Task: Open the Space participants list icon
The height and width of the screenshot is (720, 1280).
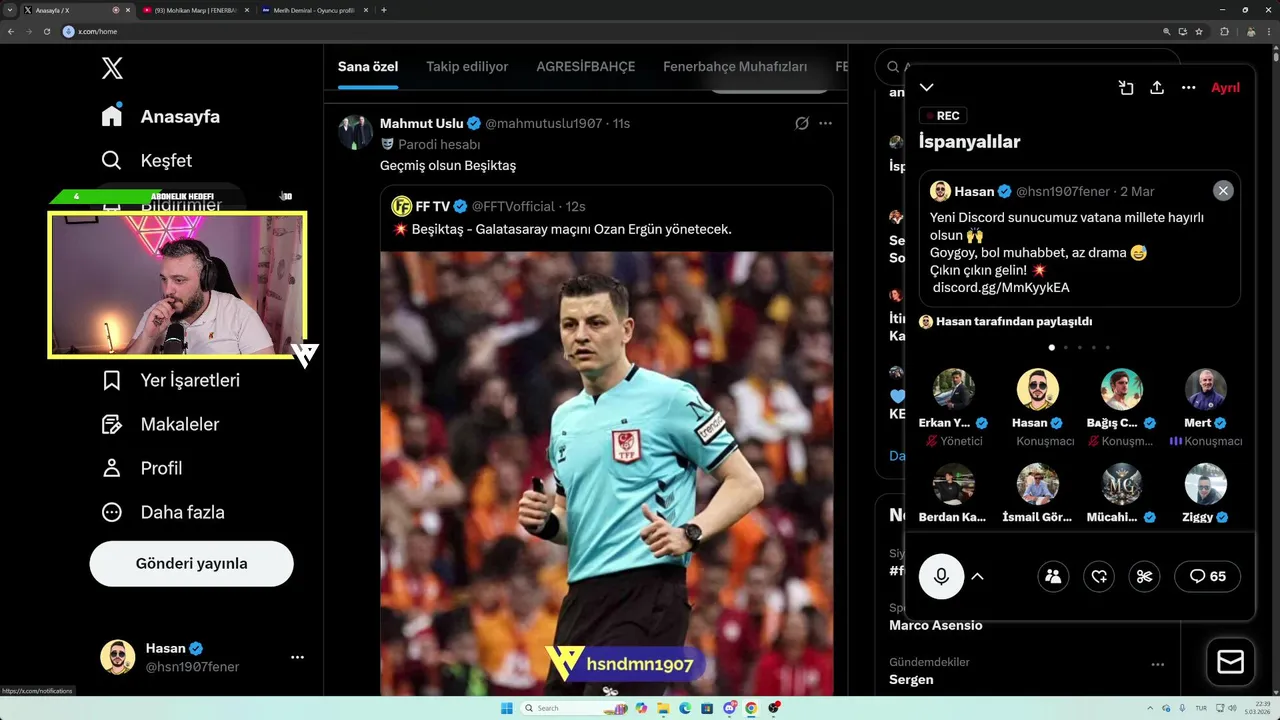Action: [1053, 576]
